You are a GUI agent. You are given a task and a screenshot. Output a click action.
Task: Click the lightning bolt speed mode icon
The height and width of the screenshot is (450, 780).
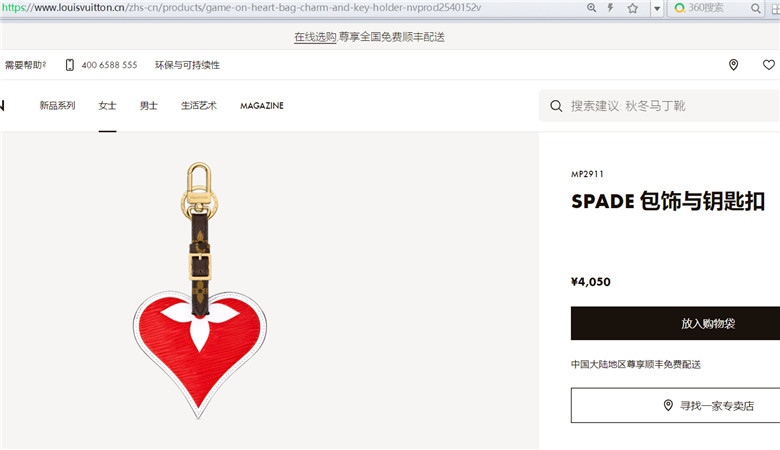(x=610, y=7)
